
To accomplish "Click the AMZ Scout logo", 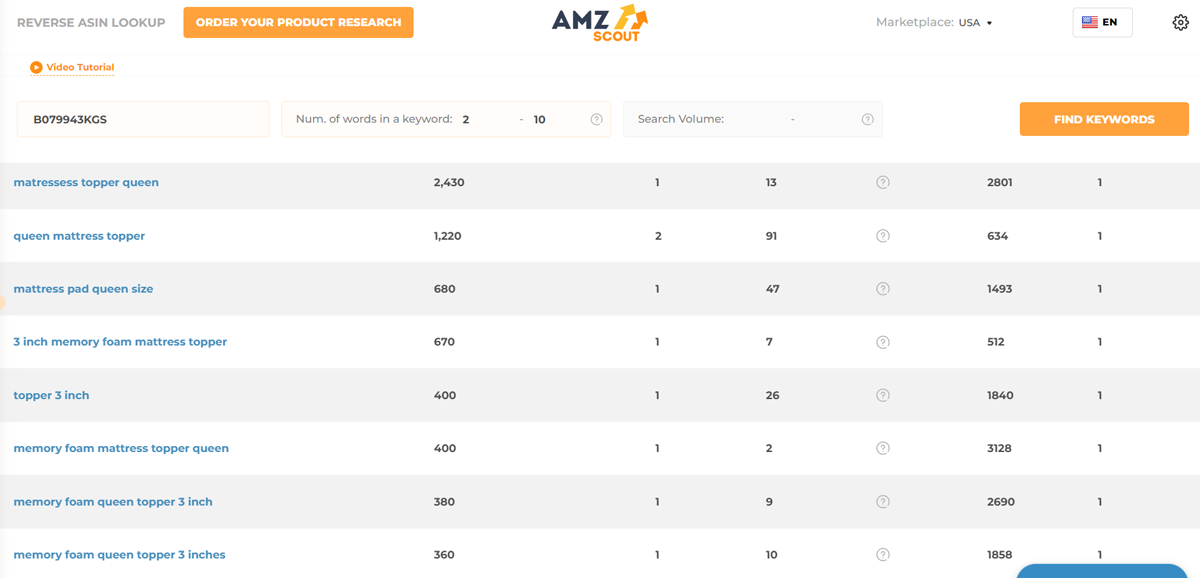I will point(599,23).
